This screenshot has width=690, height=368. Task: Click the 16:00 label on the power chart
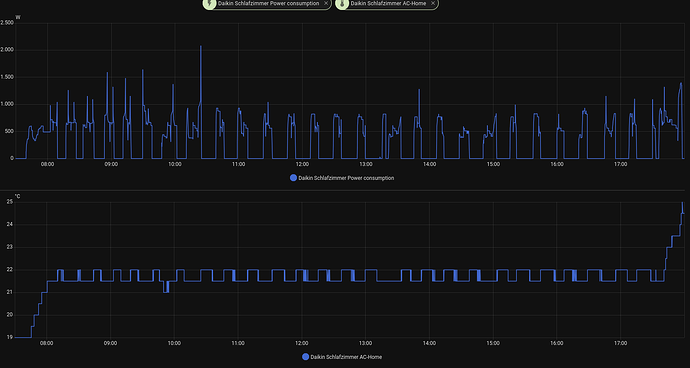click(x=557, y=164)
